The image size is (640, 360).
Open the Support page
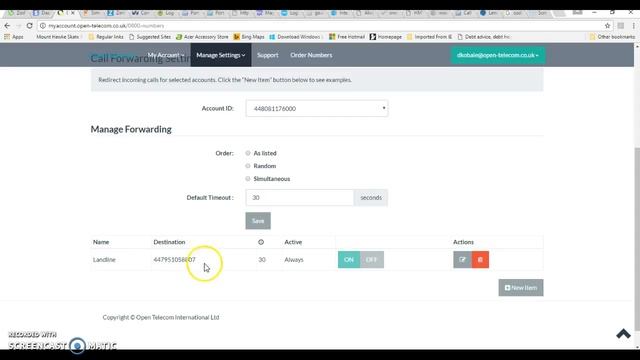point(268,55)
